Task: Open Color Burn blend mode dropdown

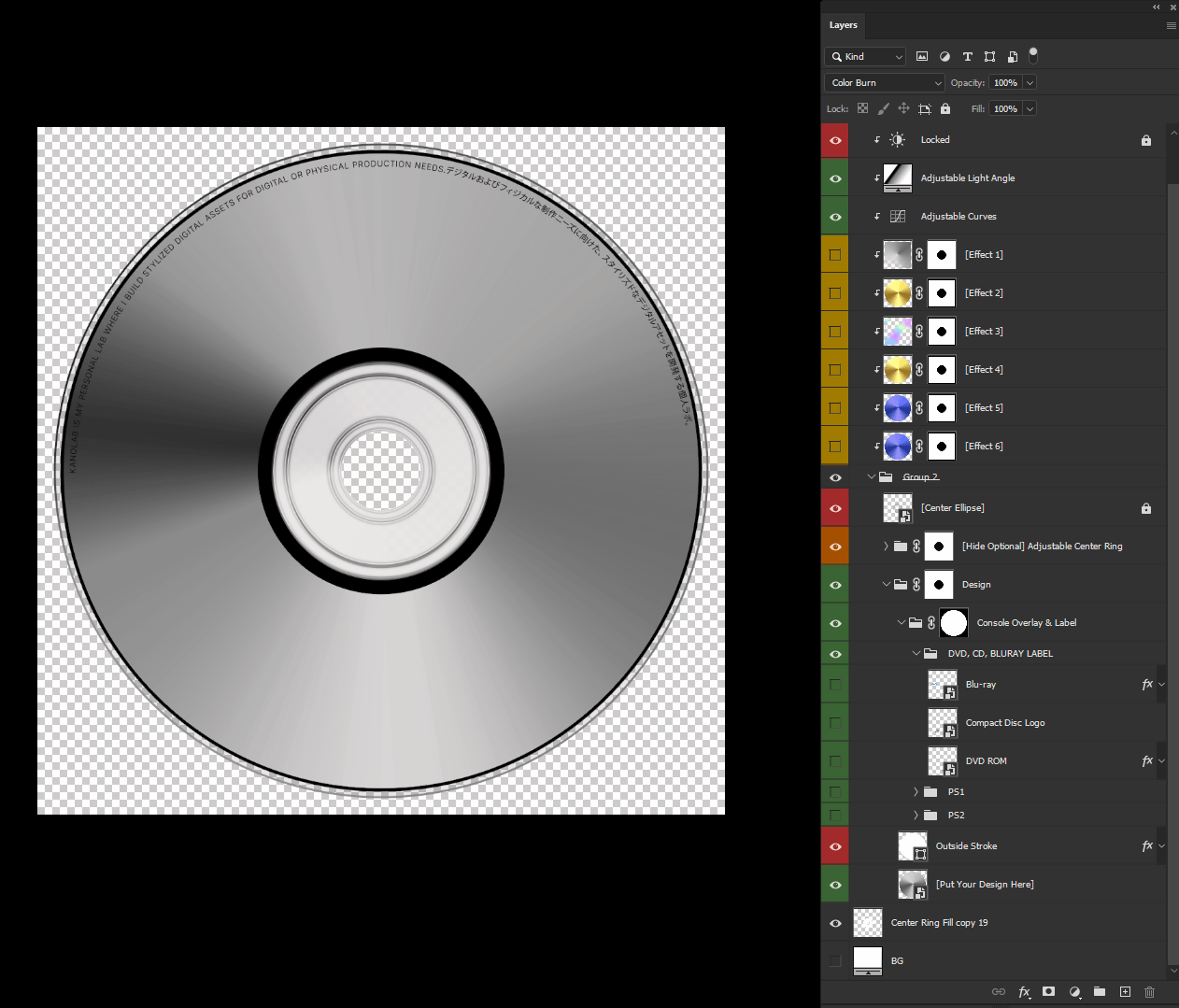Action: click(885, 82)
